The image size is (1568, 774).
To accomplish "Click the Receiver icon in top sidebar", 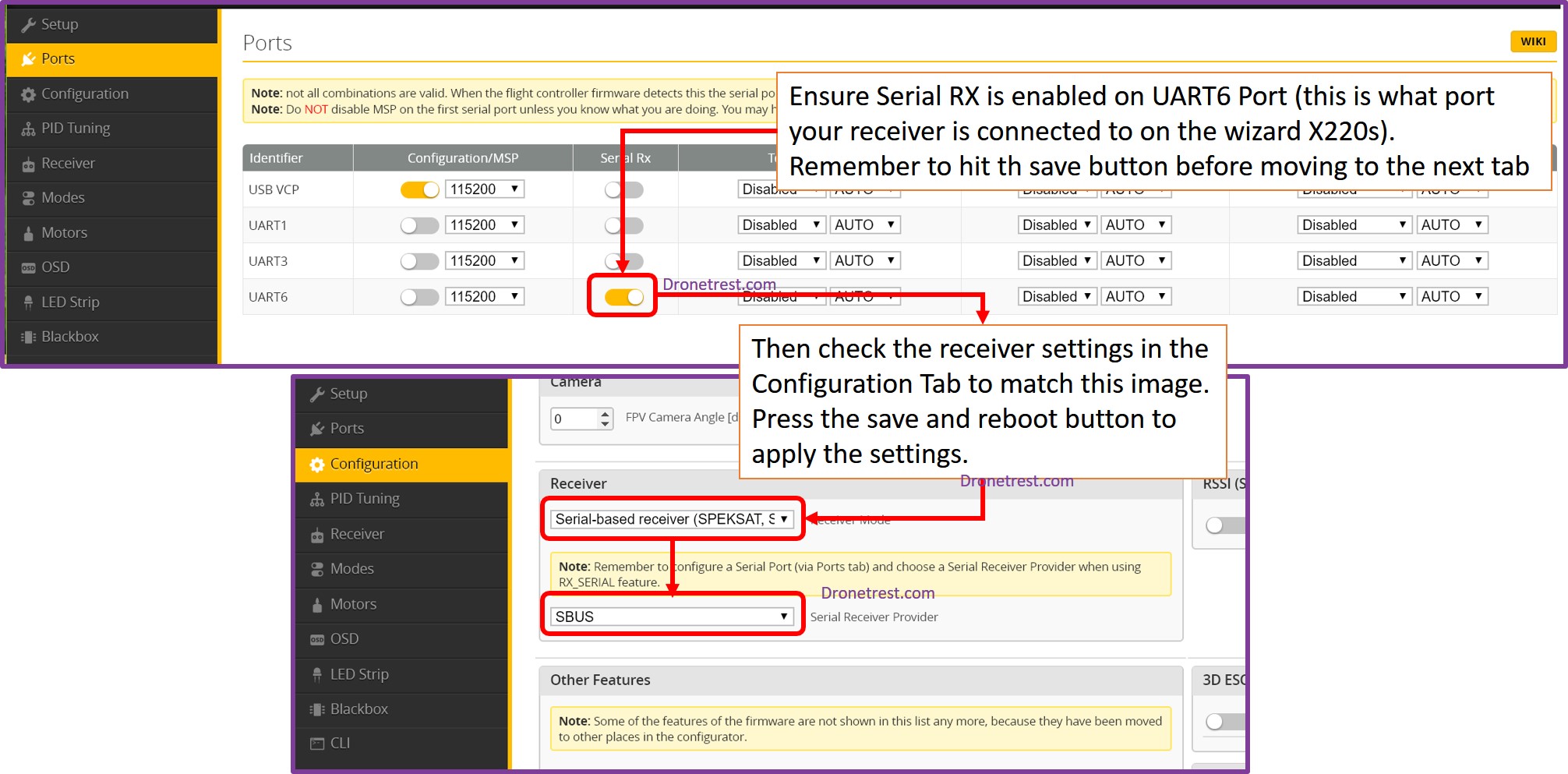I will pos(29,164).
